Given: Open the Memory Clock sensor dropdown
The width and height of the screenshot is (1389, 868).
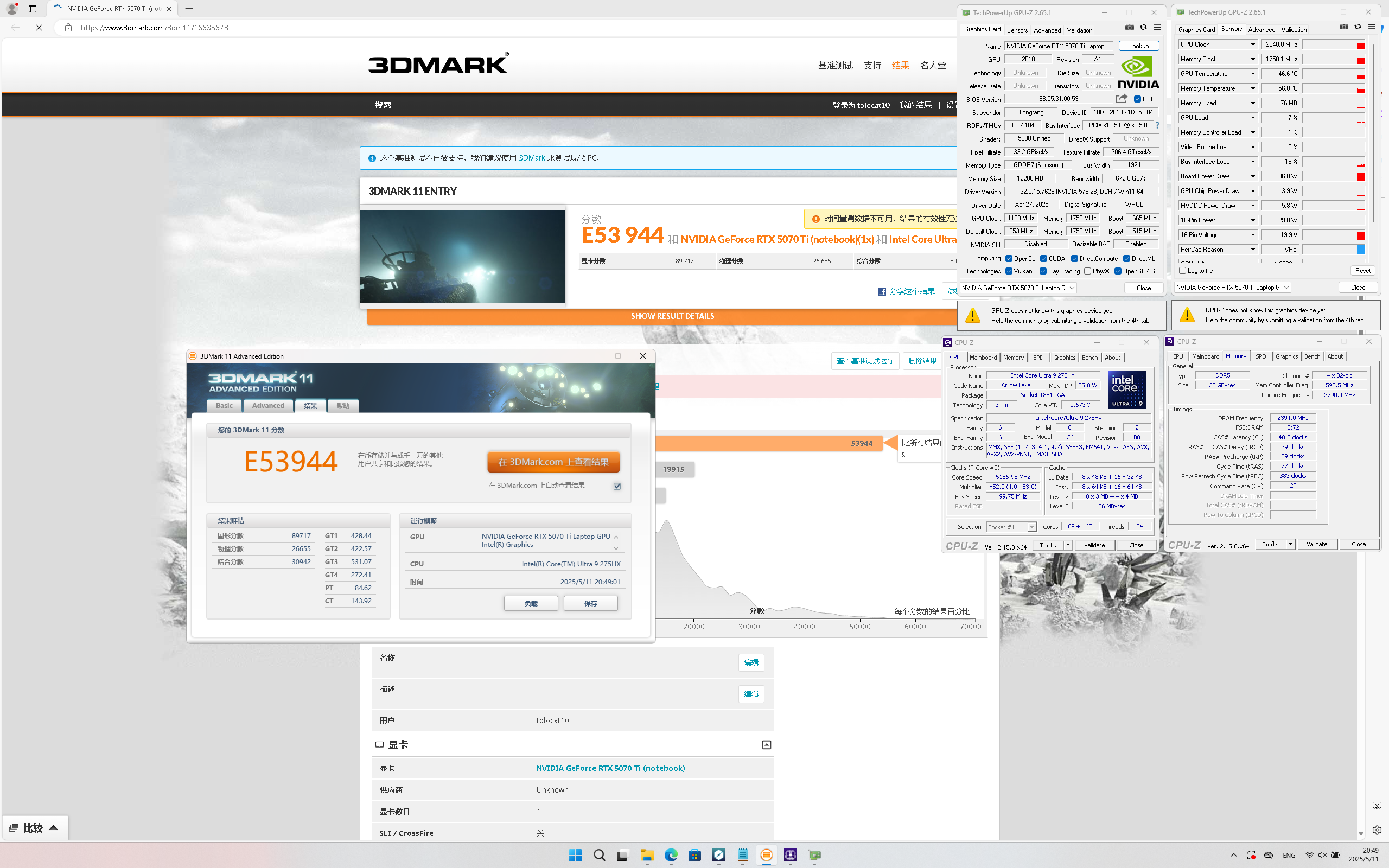Looking at the screenshot, I should [1252, 59].
